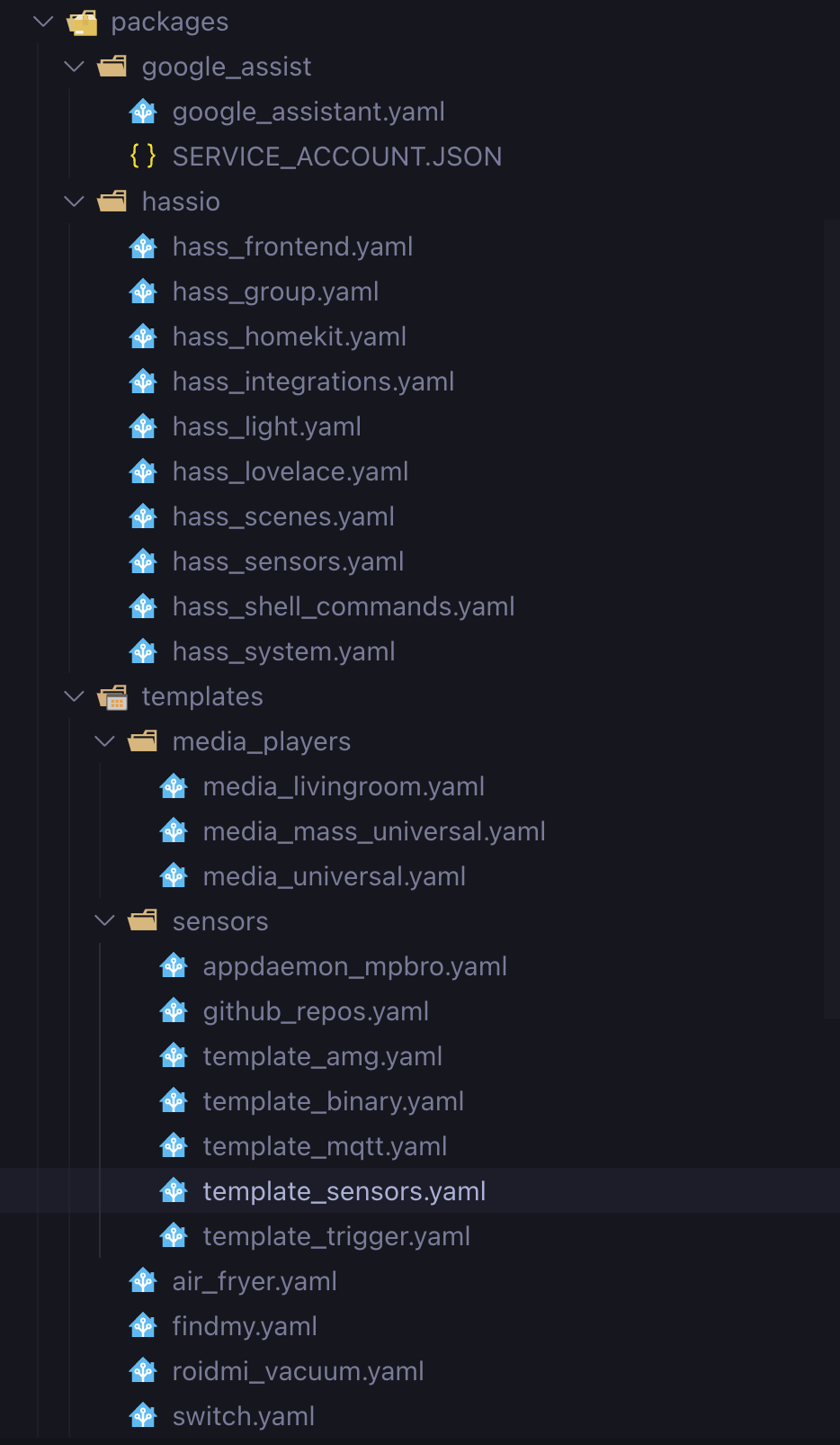The height and width of the screenshot is (1445, 840).
Task: Collapse the google_assist folder chevron
Action: tap(75, 67)
